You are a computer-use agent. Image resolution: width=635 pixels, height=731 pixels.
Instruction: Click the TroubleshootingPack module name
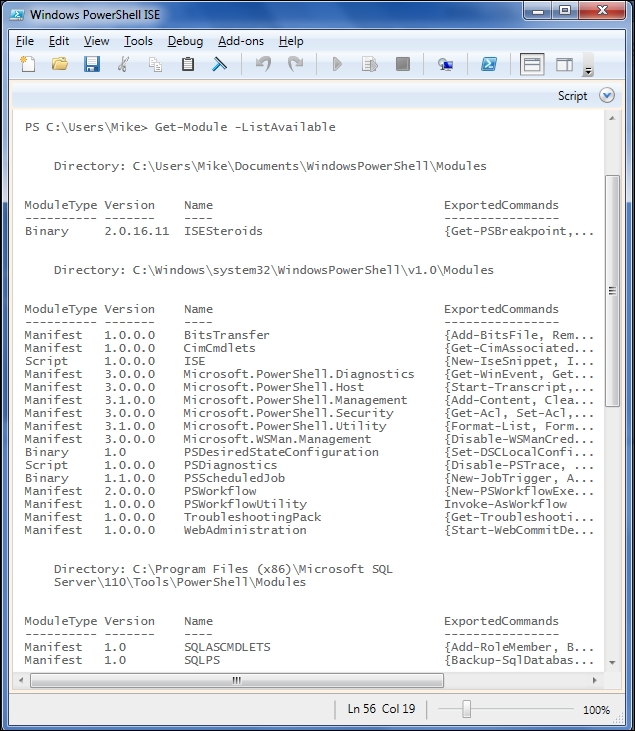[252, 517]
